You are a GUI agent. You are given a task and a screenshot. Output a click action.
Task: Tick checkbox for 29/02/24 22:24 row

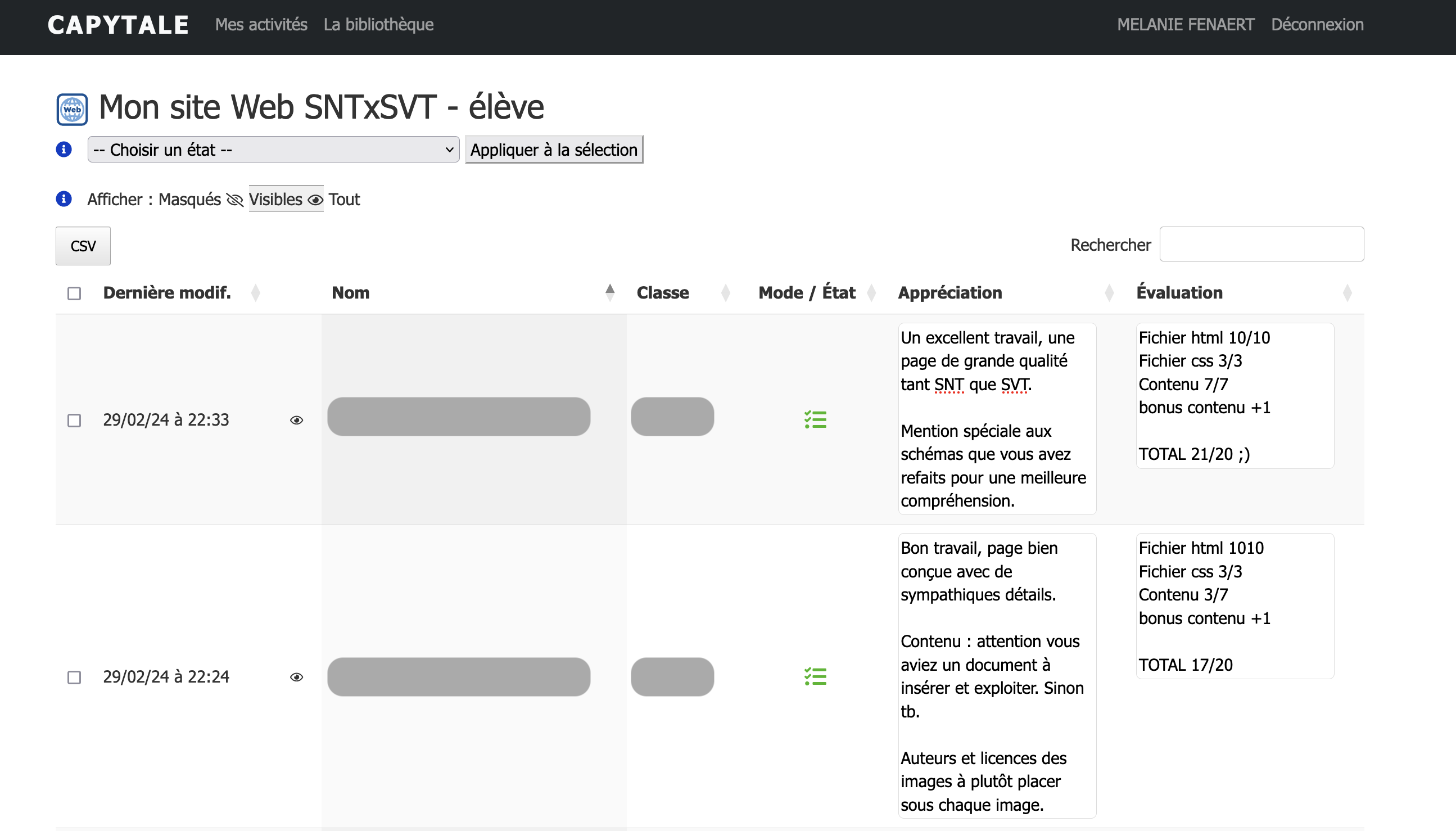(74, 678)
